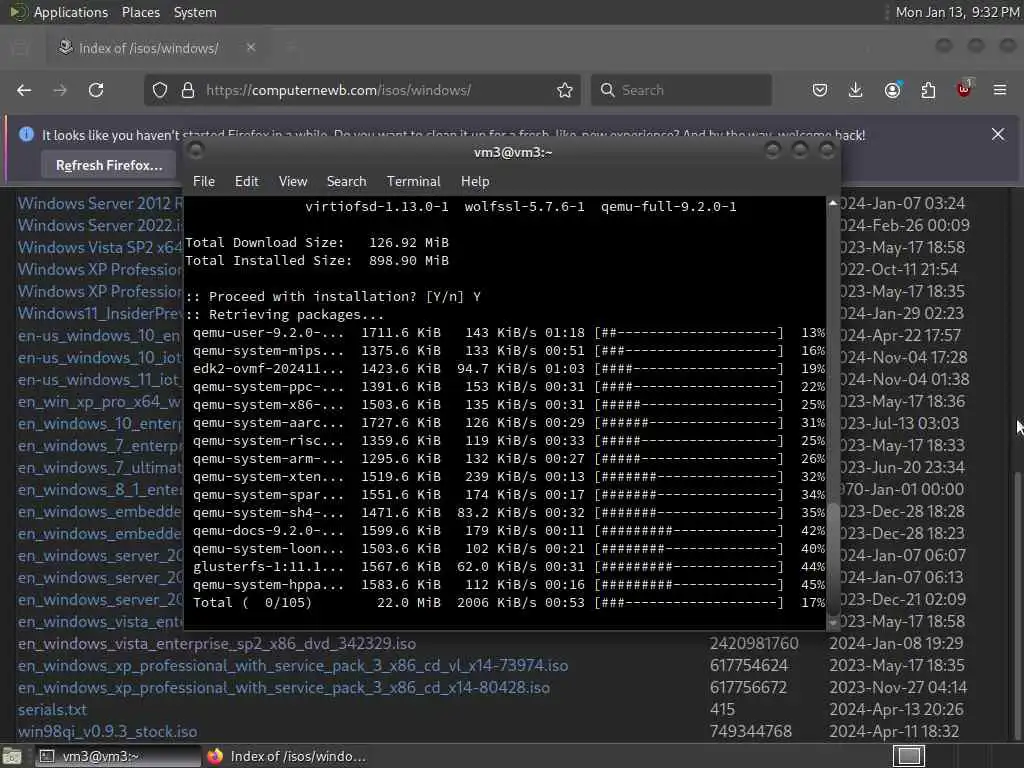This screenshot has width=1024, height=768.
Task: Go back in Firefox history
Action: click(24, 90)
